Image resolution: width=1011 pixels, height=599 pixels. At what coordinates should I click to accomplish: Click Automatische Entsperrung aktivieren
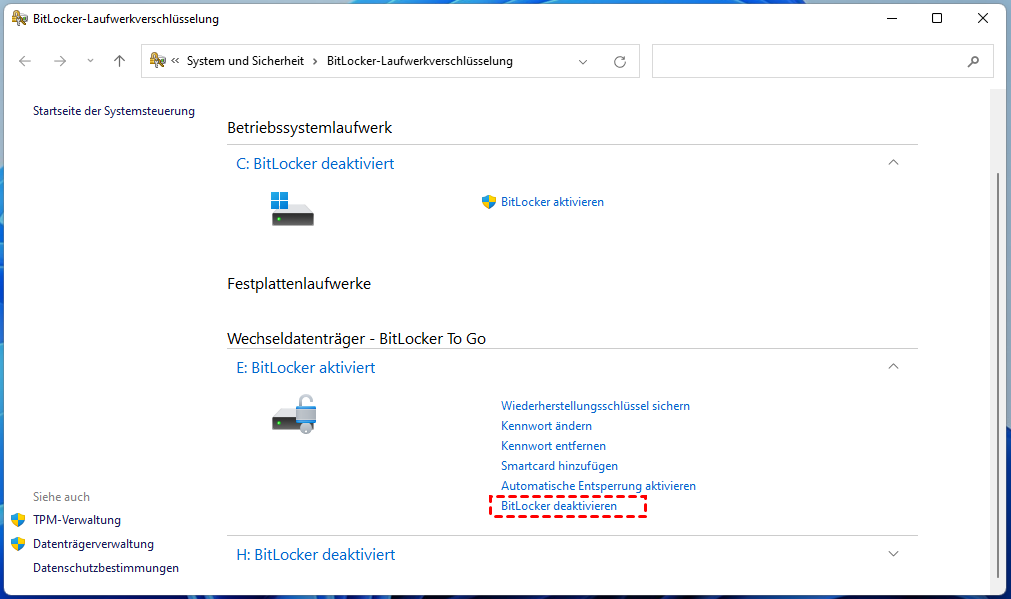(598, 486)
